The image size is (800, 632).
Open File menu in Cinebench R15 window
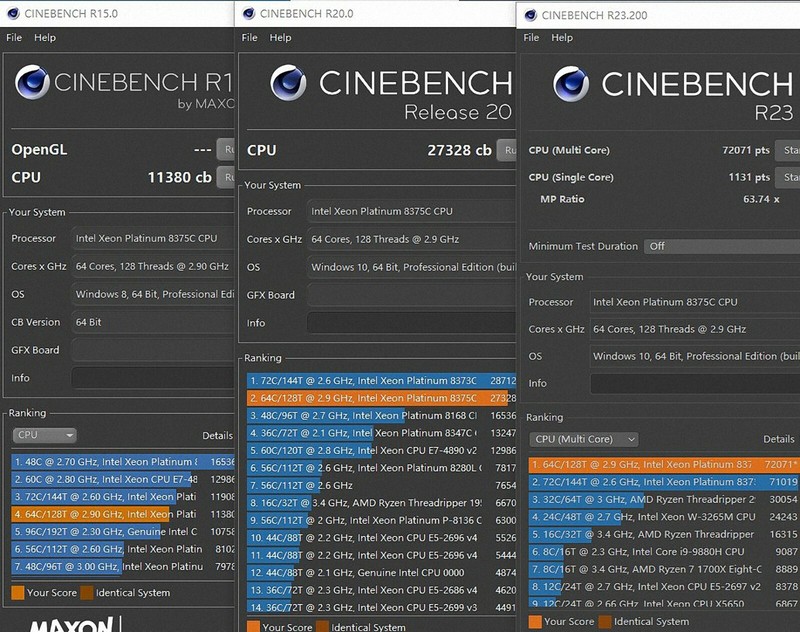click(14, 37)
